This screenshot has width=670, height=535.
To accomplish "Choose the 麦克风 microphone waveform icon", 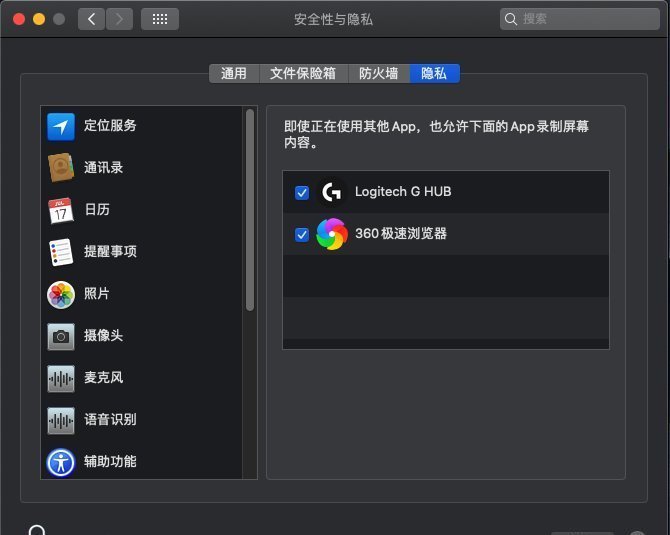I will tap(61, 379).
